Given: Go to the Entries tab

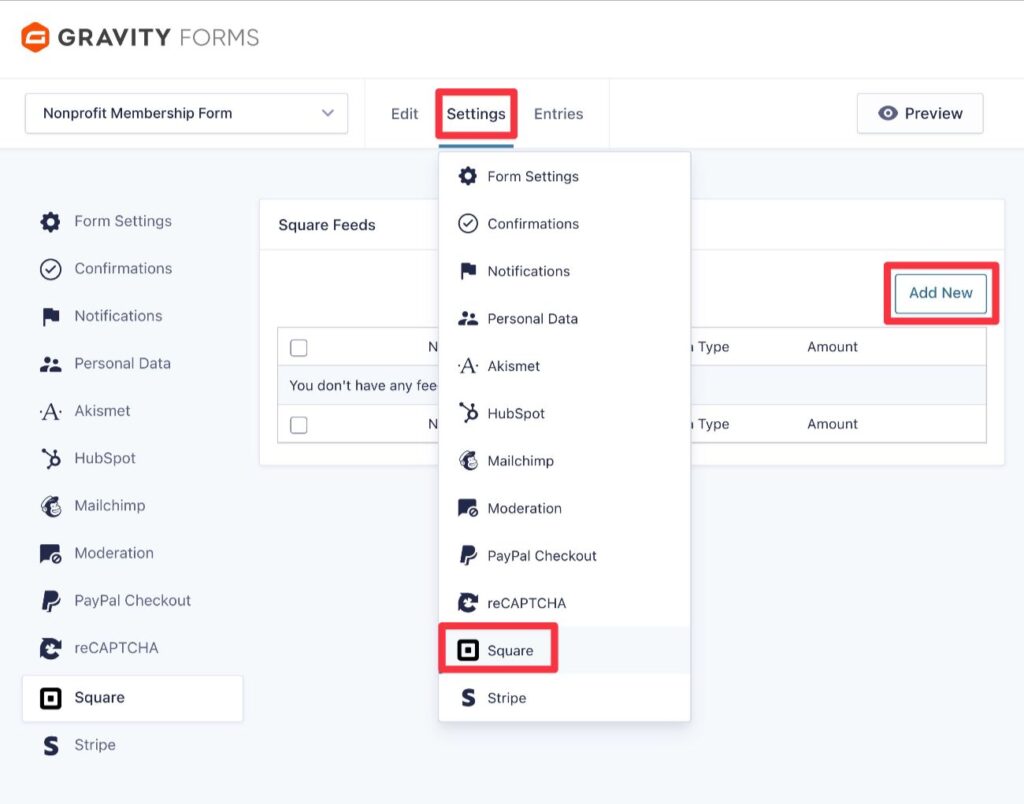Looking at the screenshot, I should point(558,114).
